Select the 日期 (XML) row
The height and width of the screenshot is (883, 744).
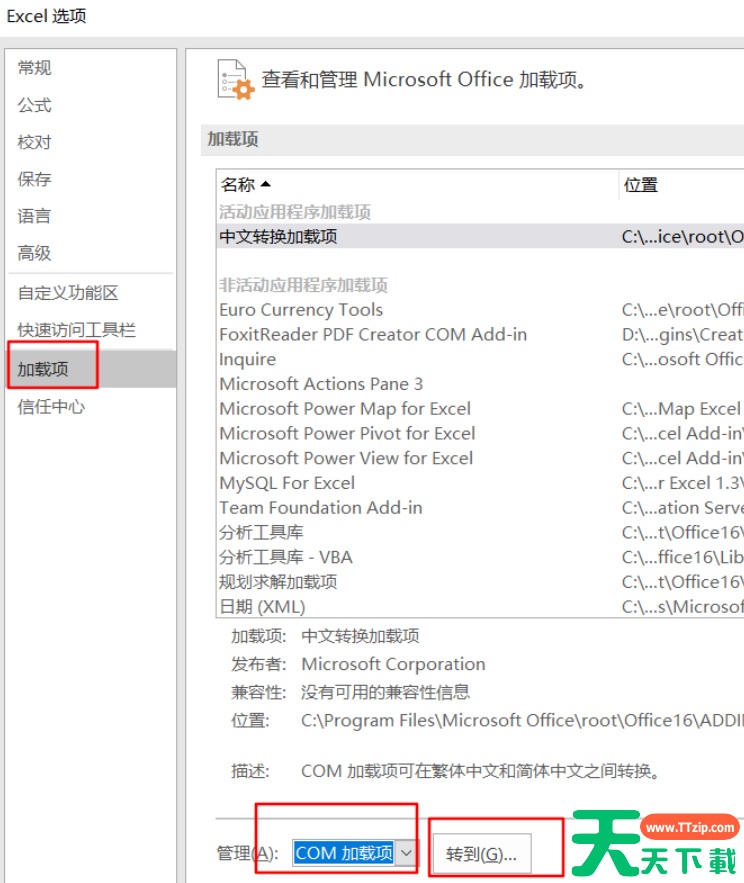[x=480, y=606]
